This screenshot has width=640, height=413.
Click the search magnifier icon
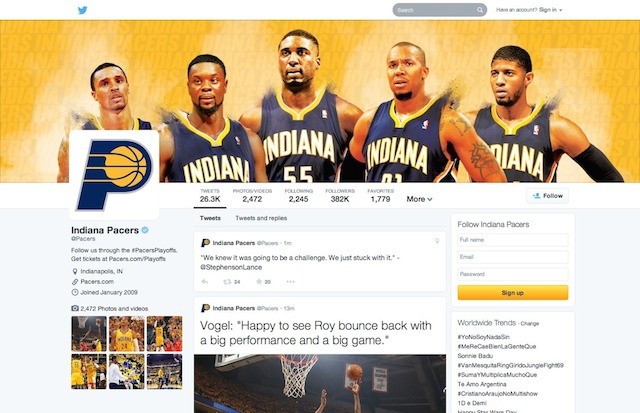[x=480, y=10]
